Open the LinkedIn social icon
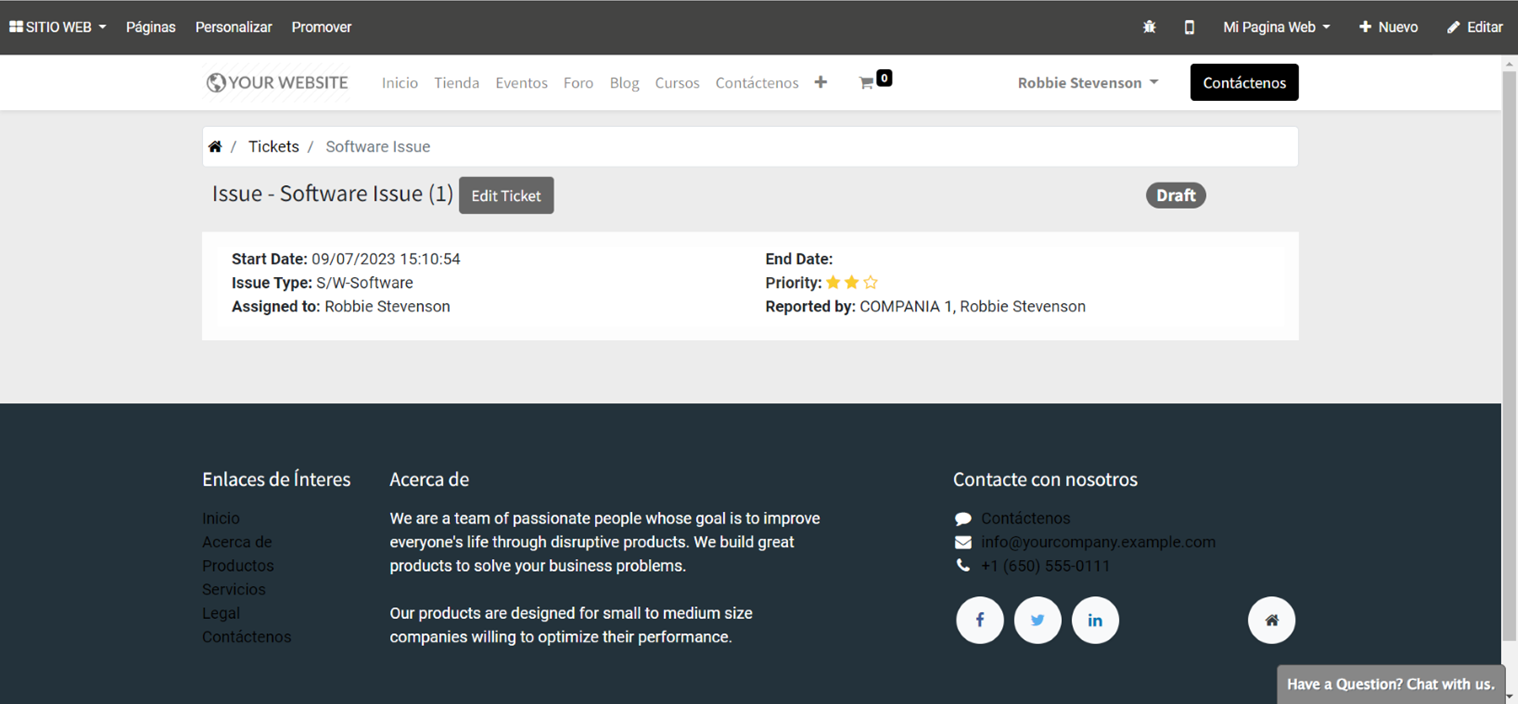 tap(1095, 620)
